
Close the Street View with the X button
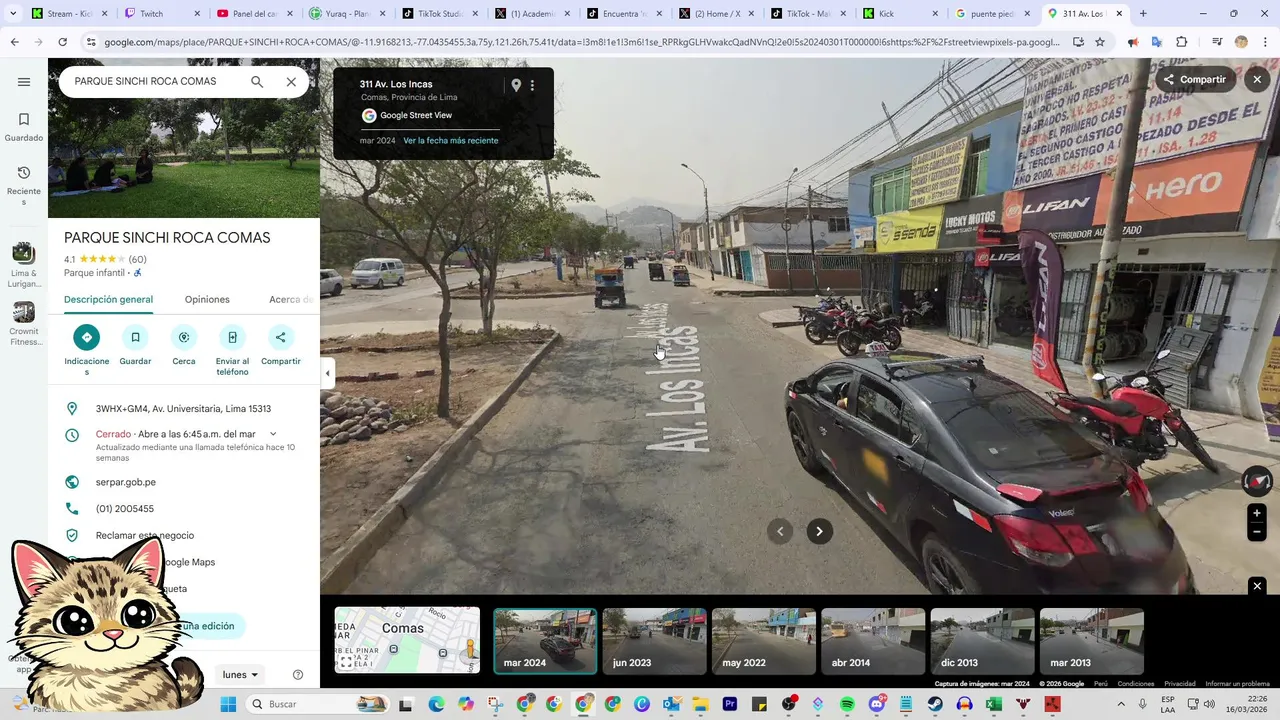coord(1257,79)
